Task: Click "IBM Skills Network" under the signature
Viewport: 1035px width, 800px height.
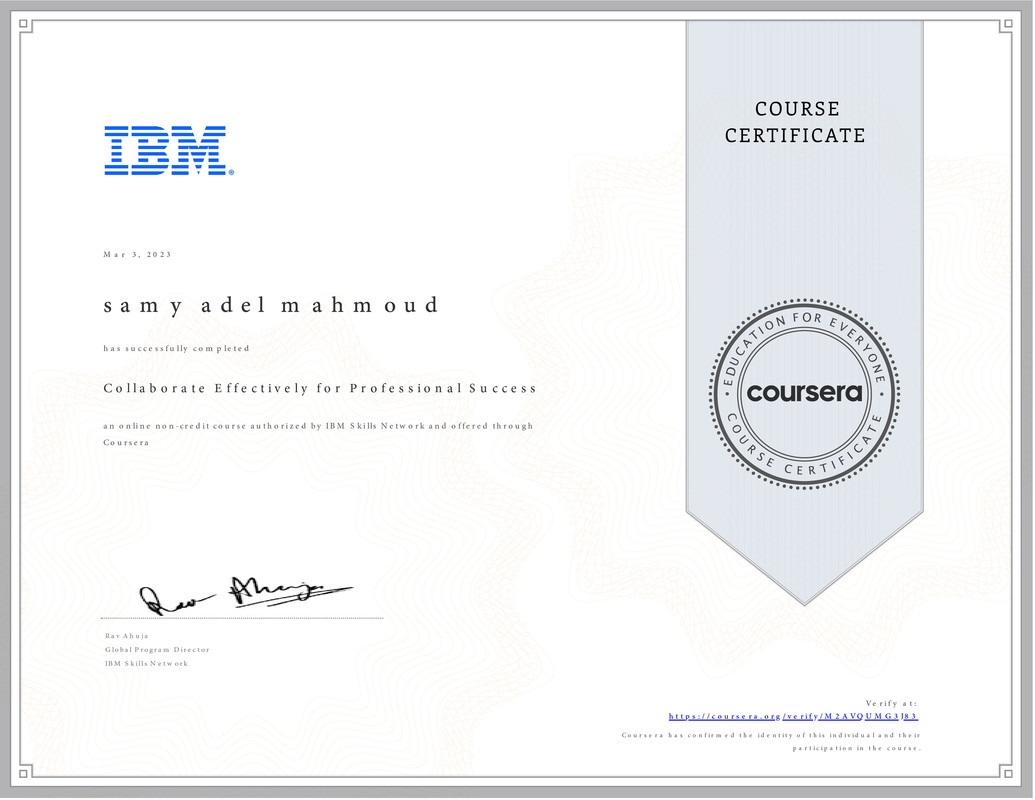Action: point(147,664)
